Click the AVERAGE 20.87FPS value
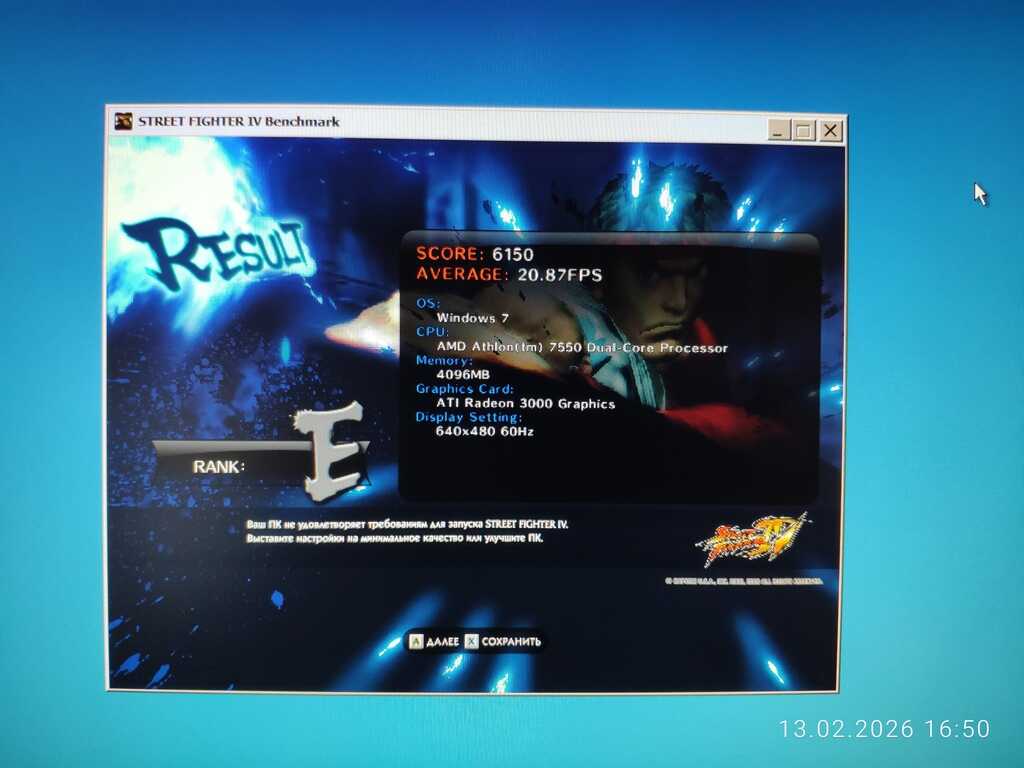Screen dimensions: 1024x768 pyautogui.click(x=560, y=275)
